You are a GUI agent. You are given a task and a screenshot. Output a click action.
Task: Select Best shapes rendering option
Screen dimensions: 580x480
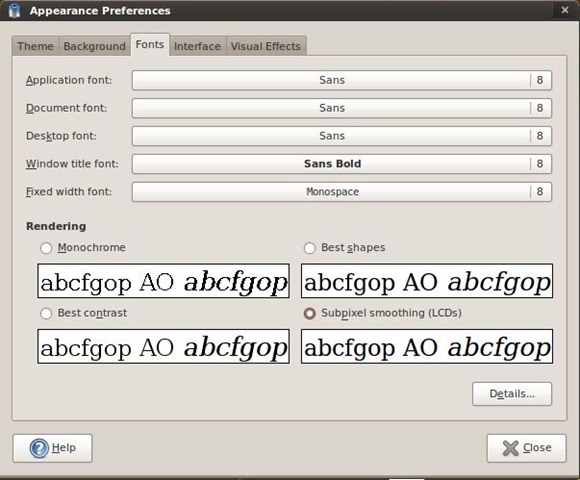(309, 248)
